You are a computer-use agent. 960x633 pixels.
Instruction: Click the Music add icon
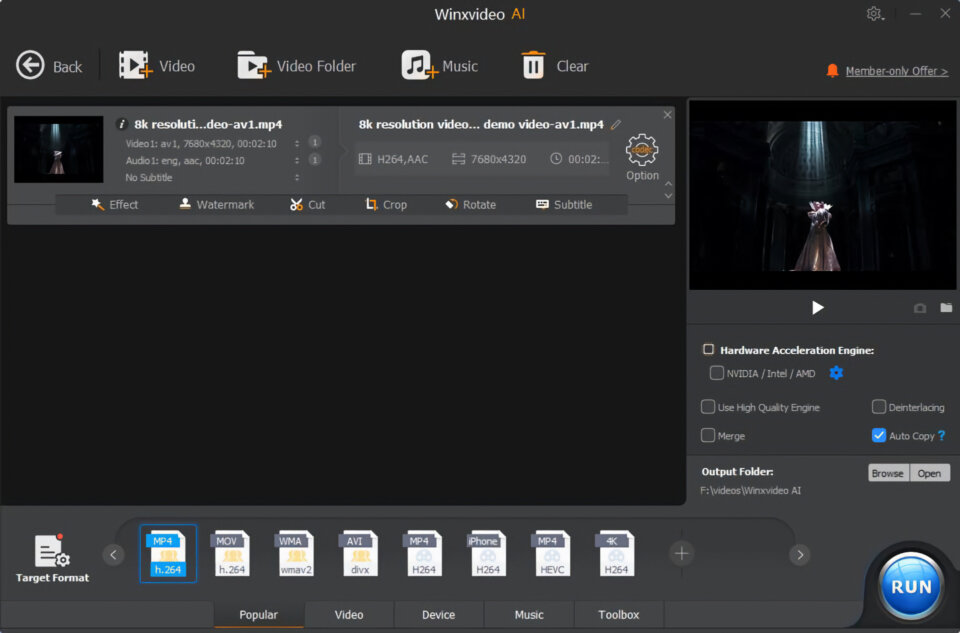(x=419, y=66)
